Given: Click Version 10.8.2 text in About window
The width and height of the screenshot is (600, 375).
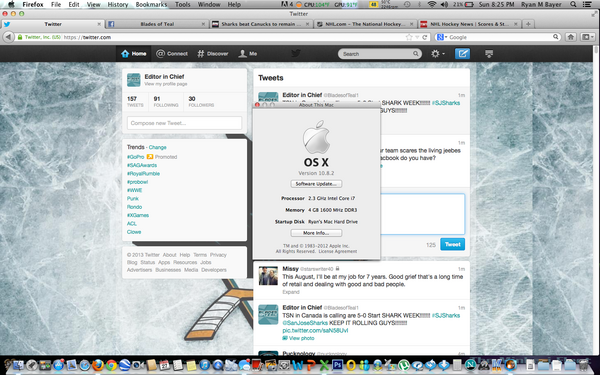Looking at the screenshot, I should coord(316,173).
